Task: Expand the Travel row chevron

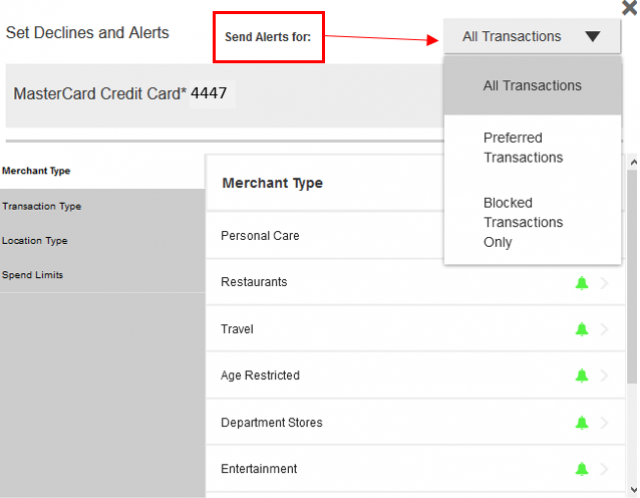Action: tap(604, 329)
